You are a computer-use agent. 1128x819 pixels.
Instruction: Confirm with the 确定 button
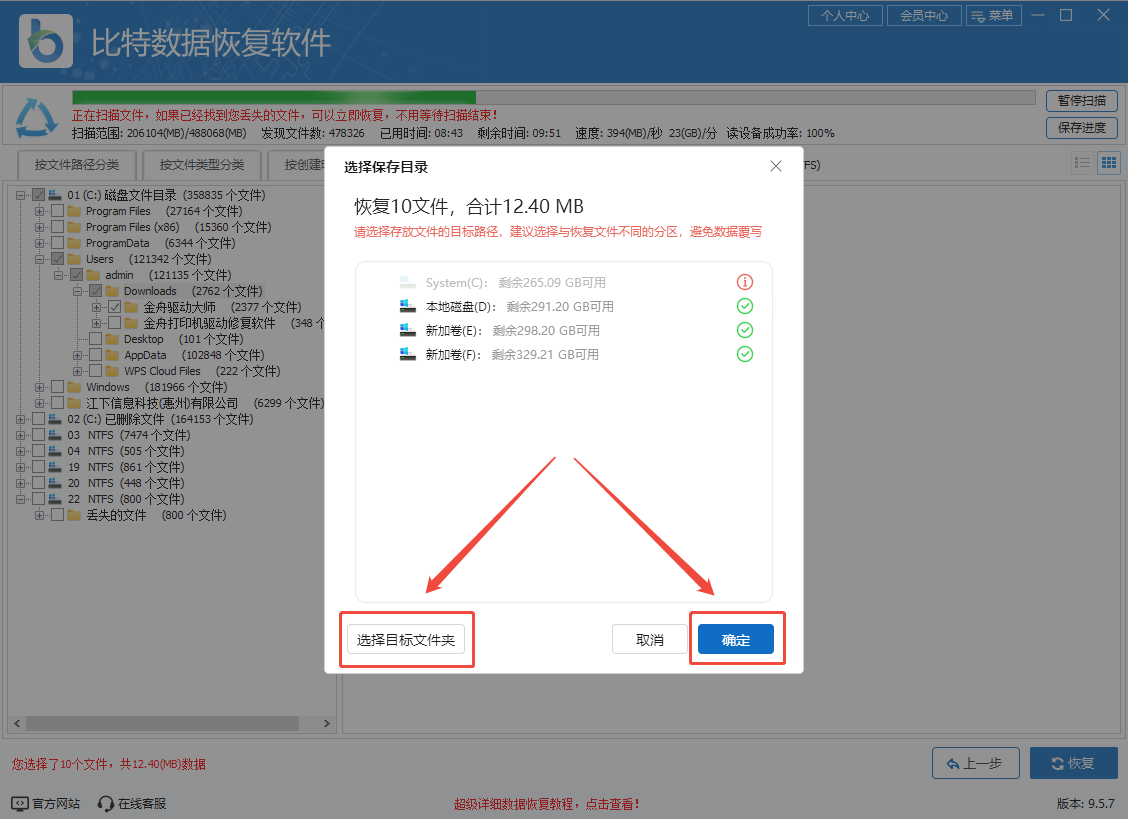point(736,639)
